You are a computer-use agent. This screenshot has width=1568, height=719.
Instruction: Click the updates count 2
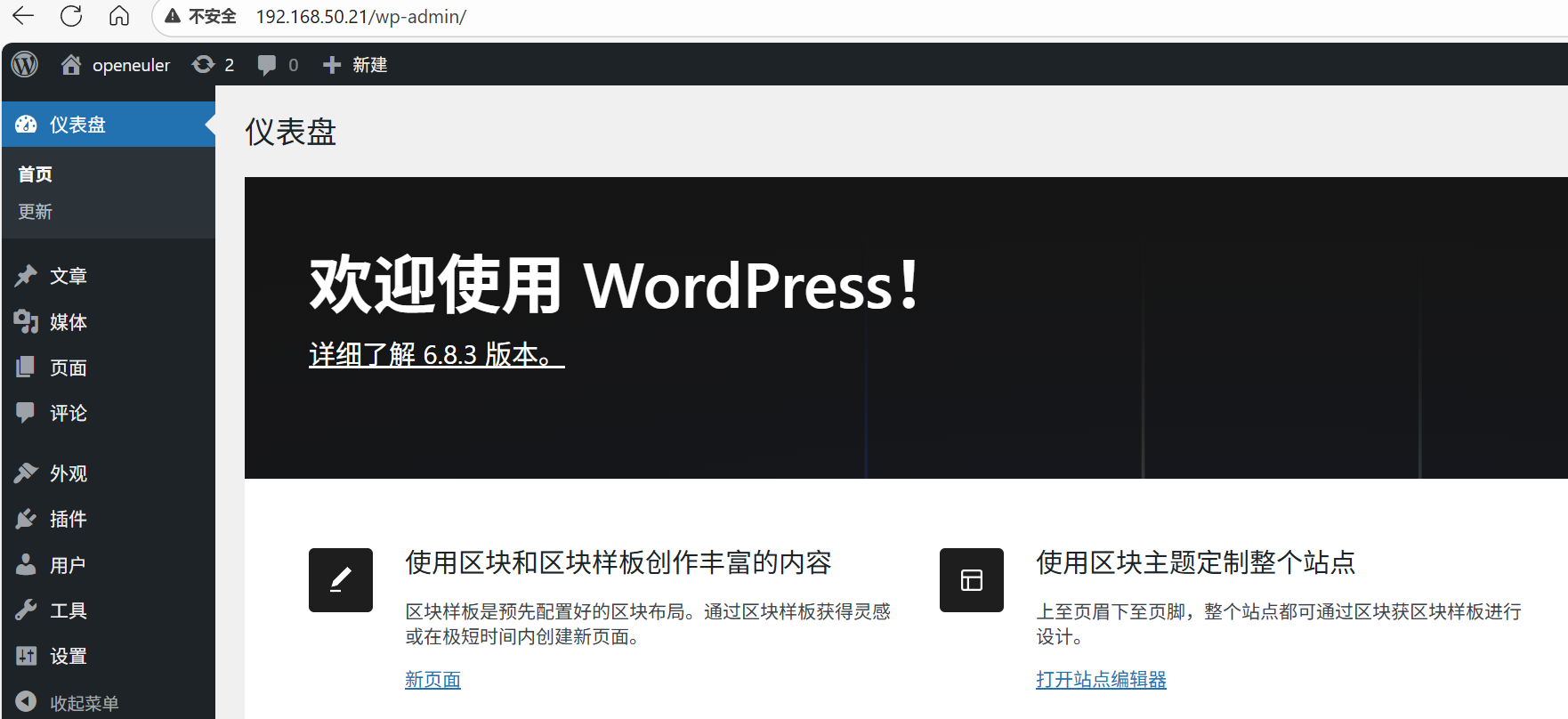point(230,65)
